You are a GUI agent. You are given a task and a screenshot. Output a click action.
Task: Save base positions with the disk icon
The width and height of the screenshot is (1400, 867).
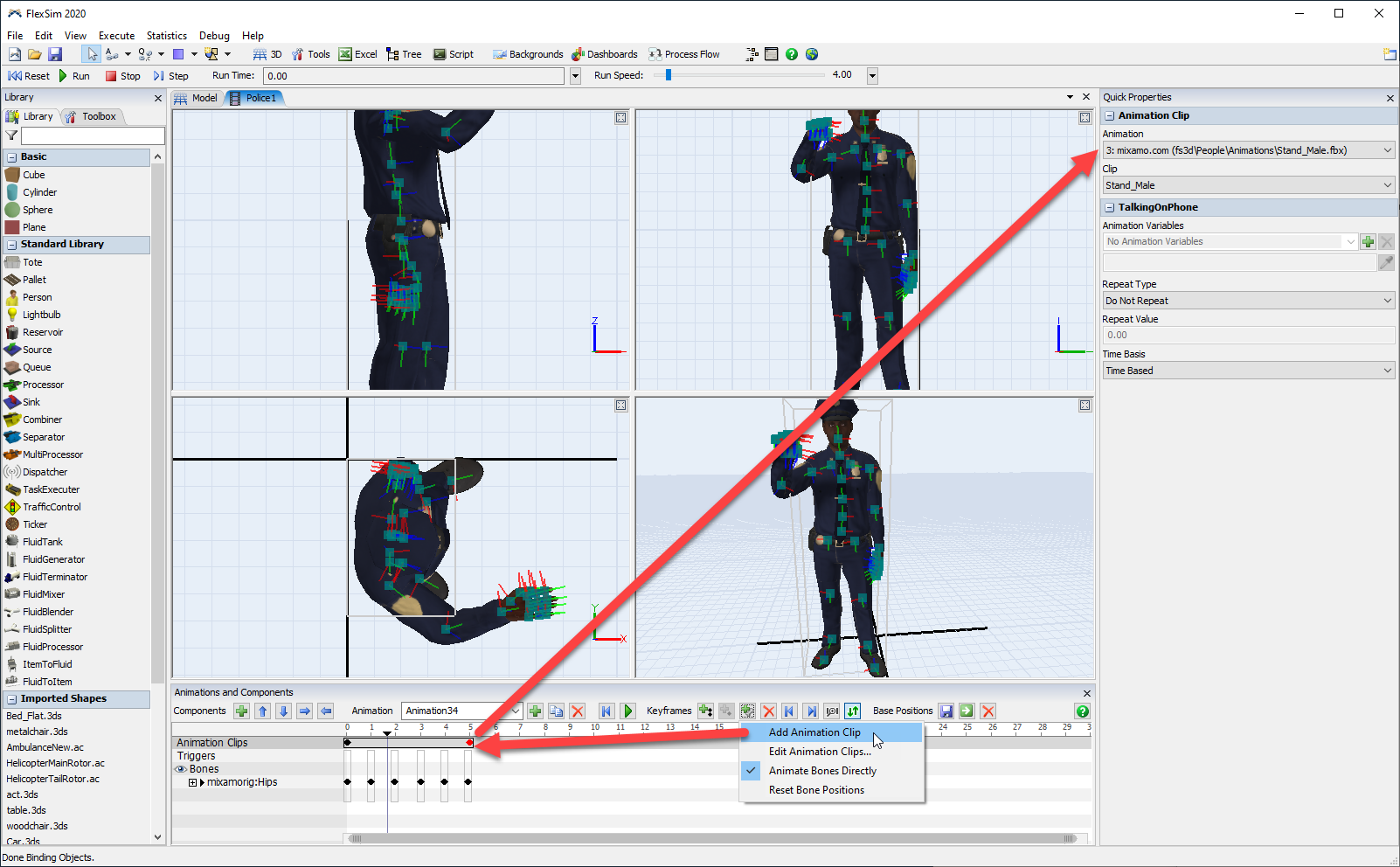tap(946, 711)
